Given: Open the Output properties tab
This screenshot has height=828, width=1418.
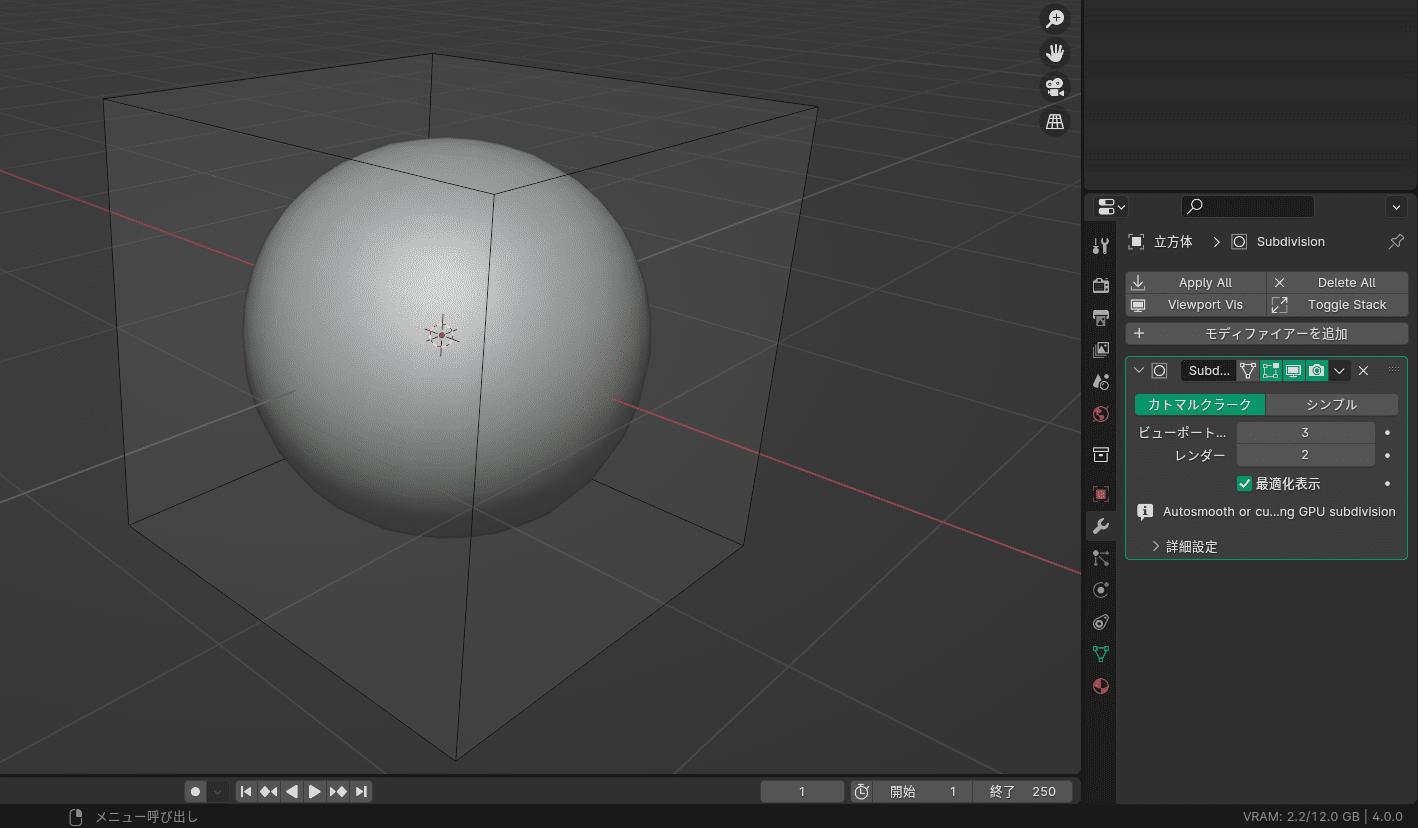Looking at the screenshot, I should tap(1101, 318).
